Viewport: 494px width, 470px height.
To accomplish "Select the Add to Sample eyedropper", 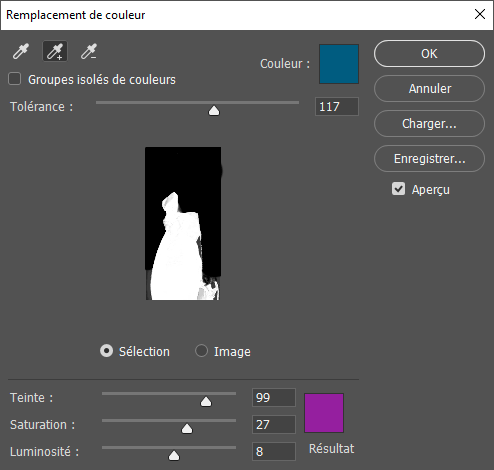I will (x=55, y=52).
